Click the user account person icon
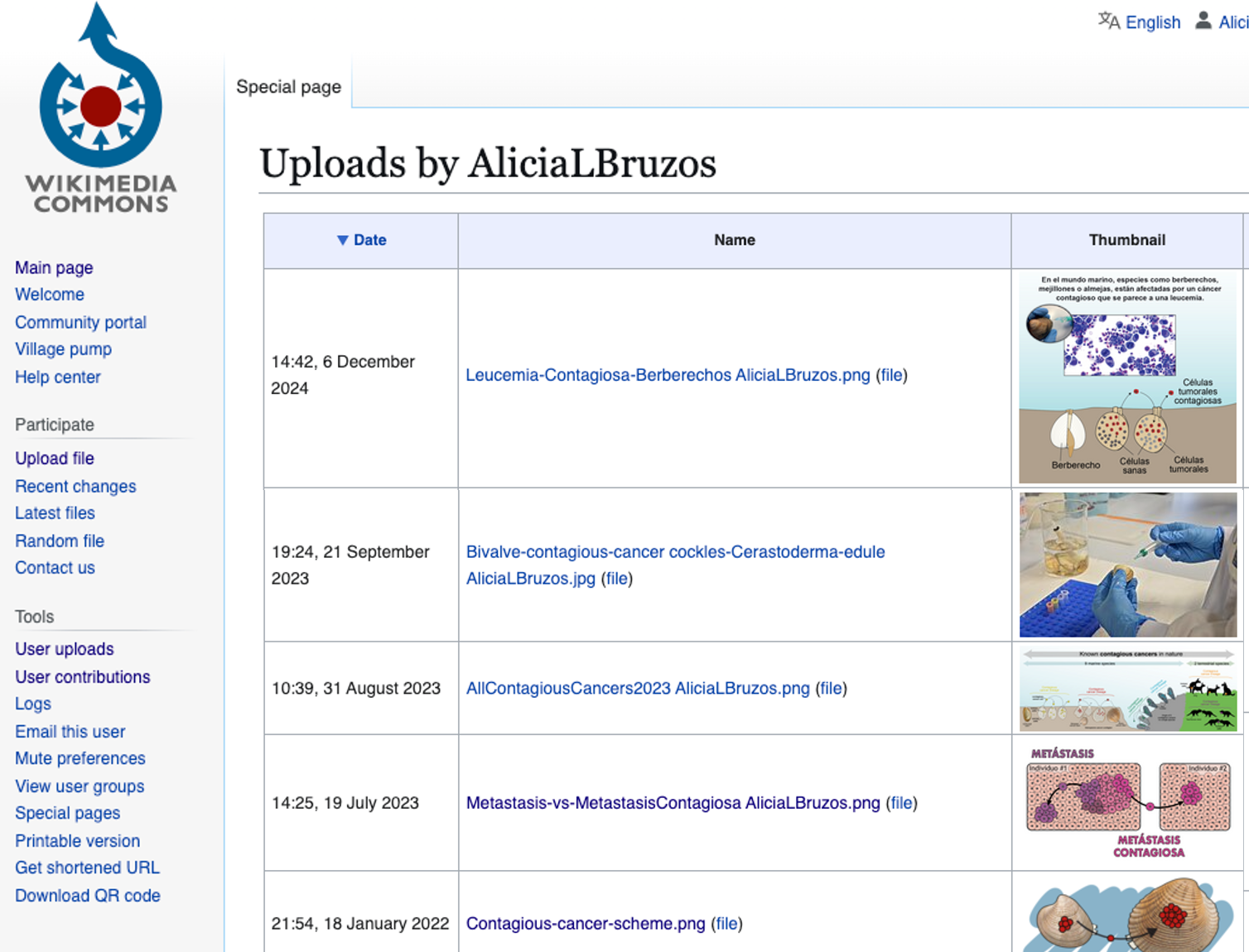 tap(1203, 21)
